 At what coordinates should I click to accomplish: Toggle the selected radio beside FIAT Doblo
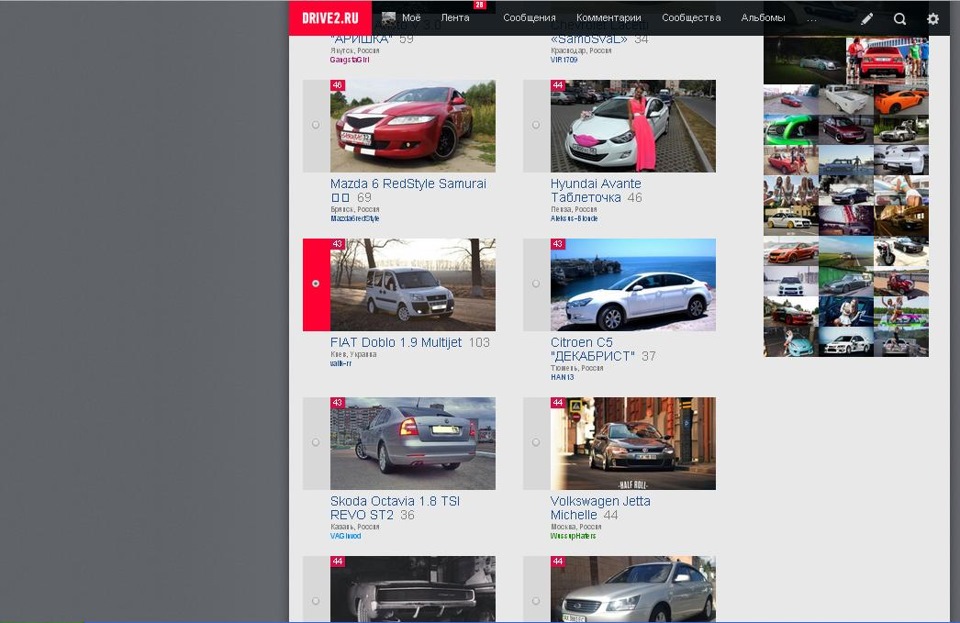point(316,283)
